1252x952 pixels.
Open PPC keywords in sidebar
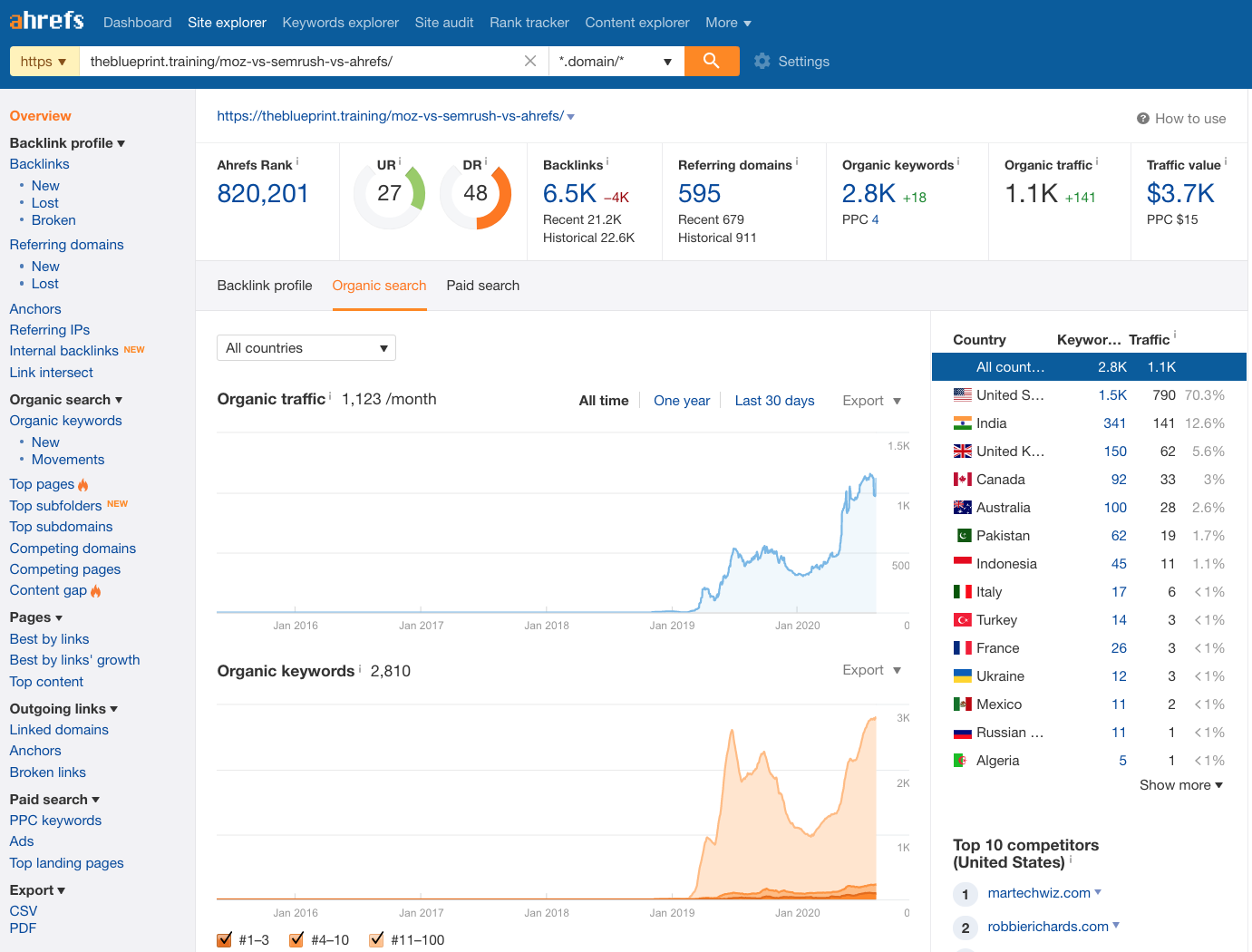point(55,821)
